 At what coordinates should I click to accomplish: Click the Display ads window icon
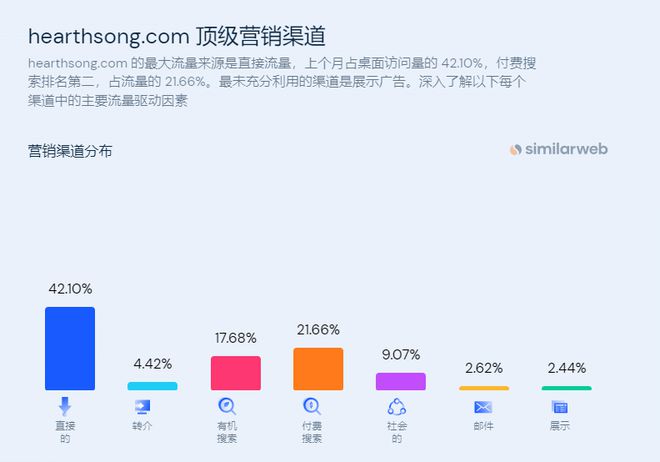point(559,407)
